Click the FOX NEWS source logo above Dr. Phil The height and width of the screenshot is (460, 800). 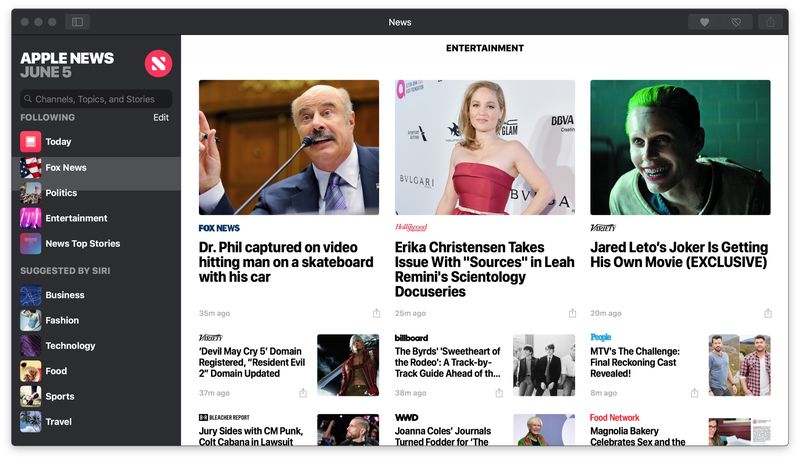[219, 228]
